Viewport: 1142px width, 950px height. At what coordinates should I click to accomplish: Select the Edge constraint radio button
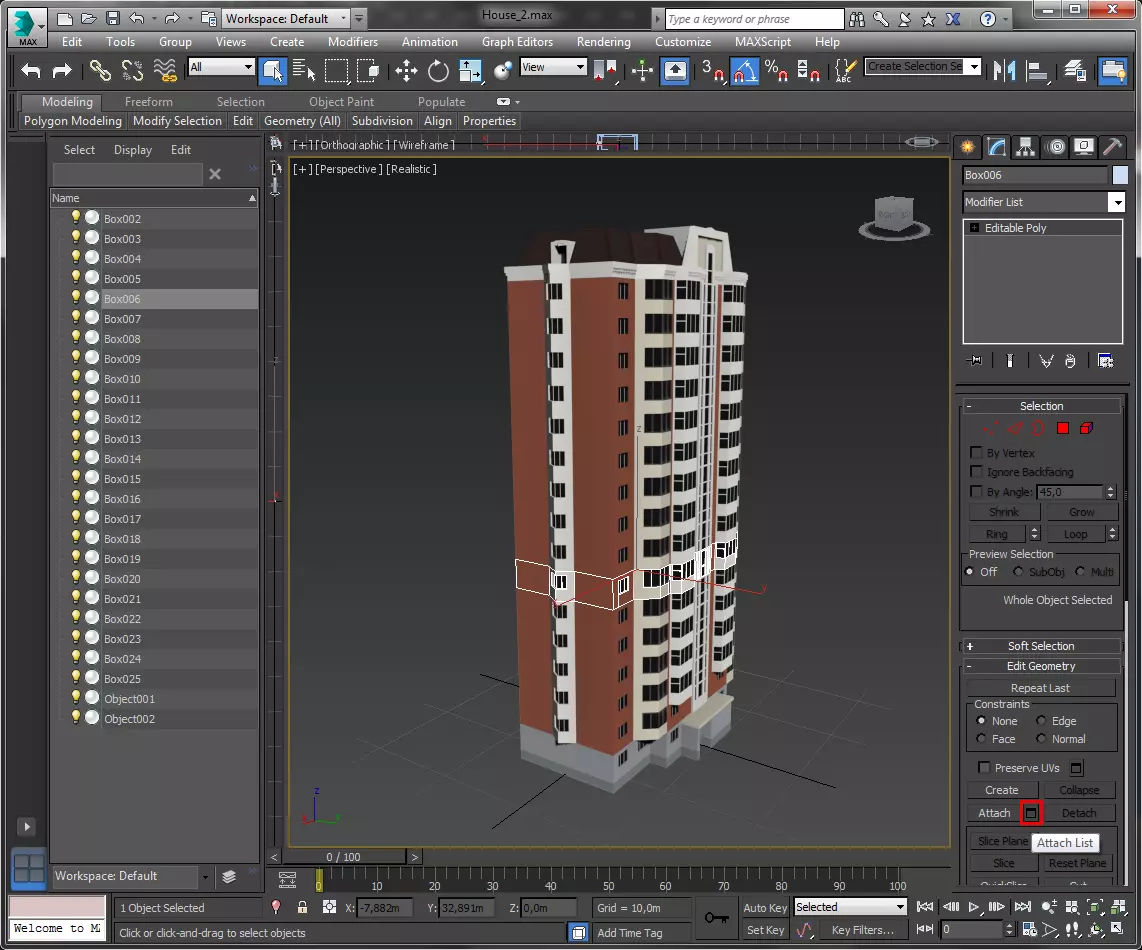(x=1042, y=721)
